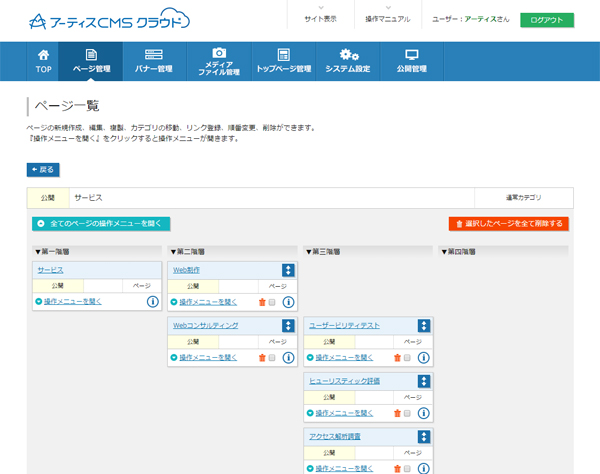Click the trash icon on Webコンサルティング card
600x474 pixels.
(x=262, y=358)
